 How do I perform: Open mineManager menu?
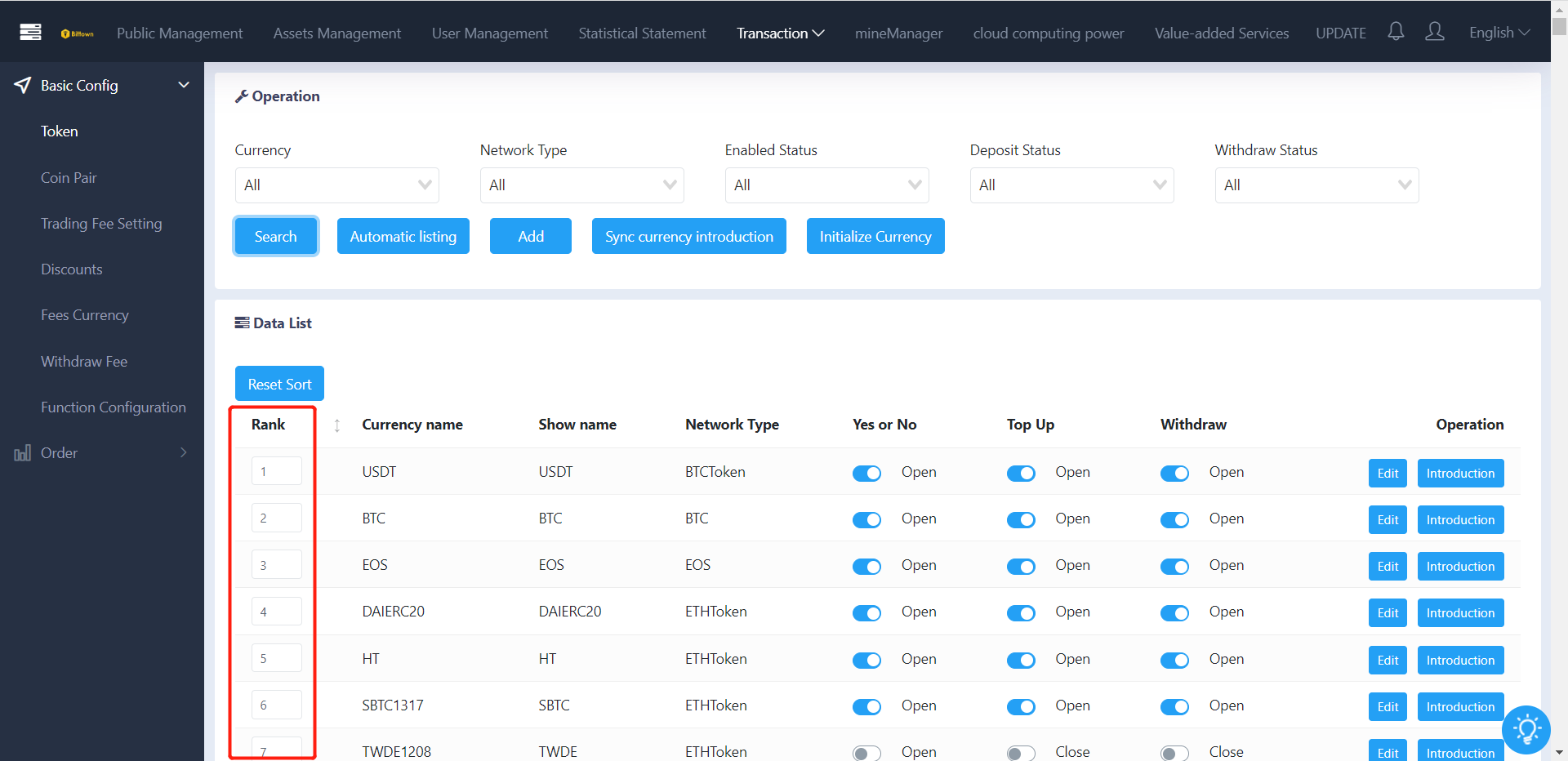898,33
